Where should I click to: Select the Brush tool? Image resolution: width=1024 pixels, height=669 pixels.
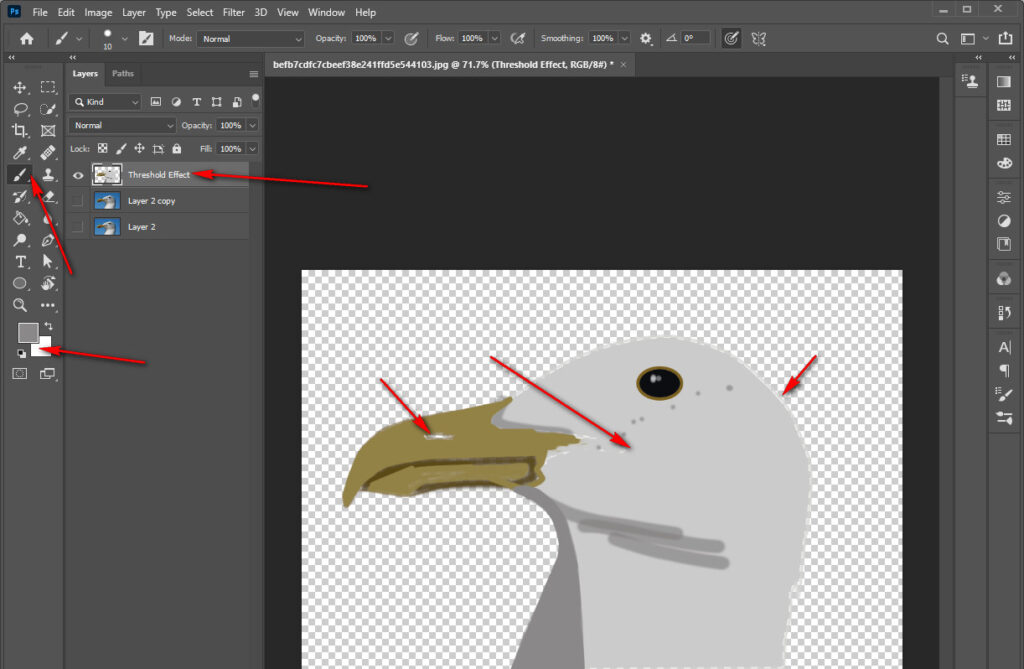(20, 174)
